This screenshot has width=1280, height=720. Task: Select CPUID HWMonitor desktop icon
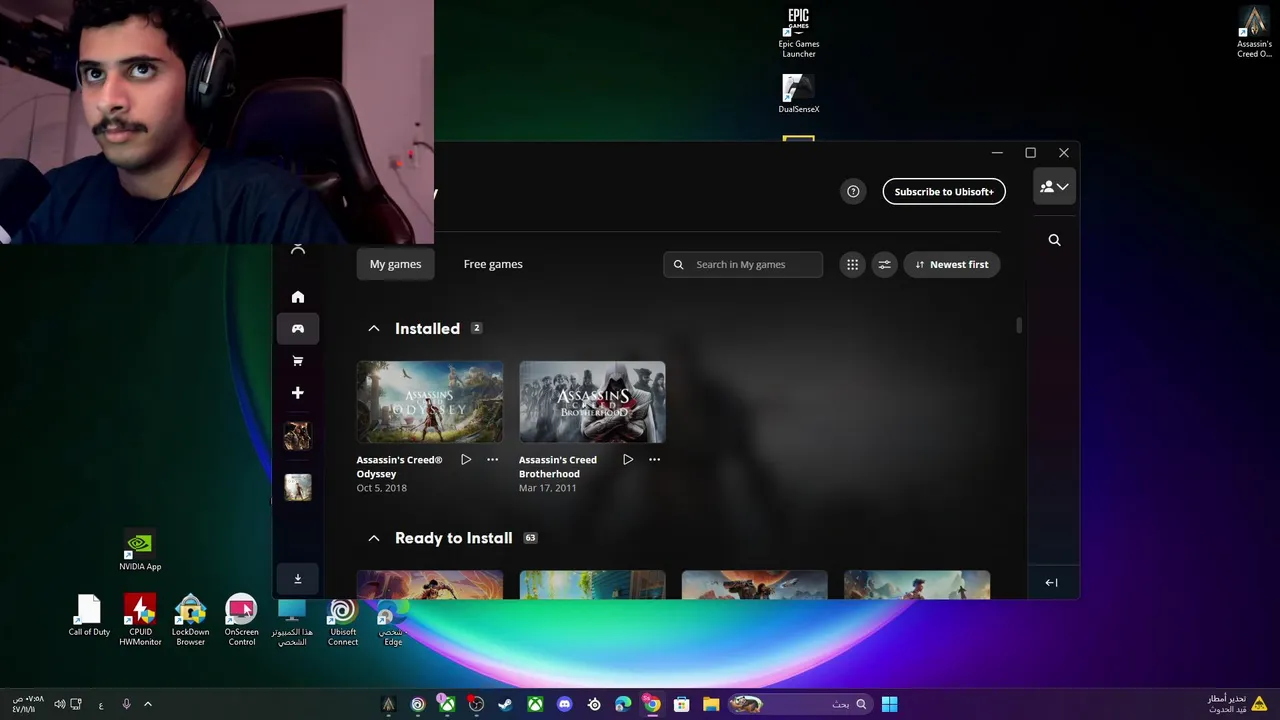(x=140, y=620)
